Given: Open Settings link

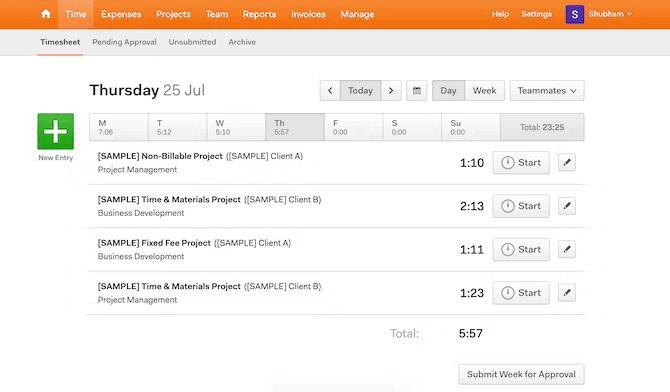Looking at the screenshot, I should point(536,14).
